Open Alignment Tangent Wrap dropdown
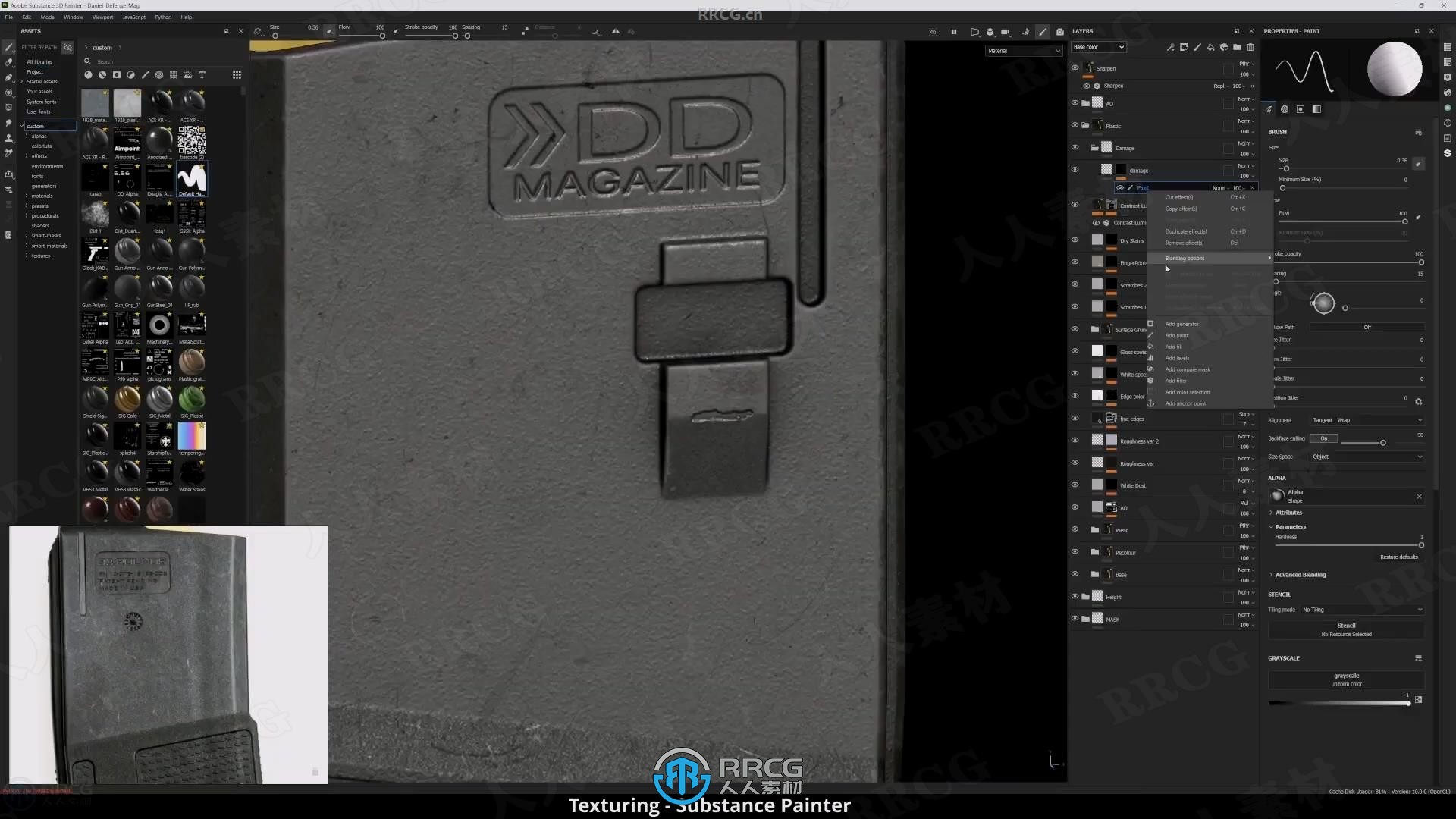The width and height of the screenshot is (1456, 819). [x=1367, y=420]
